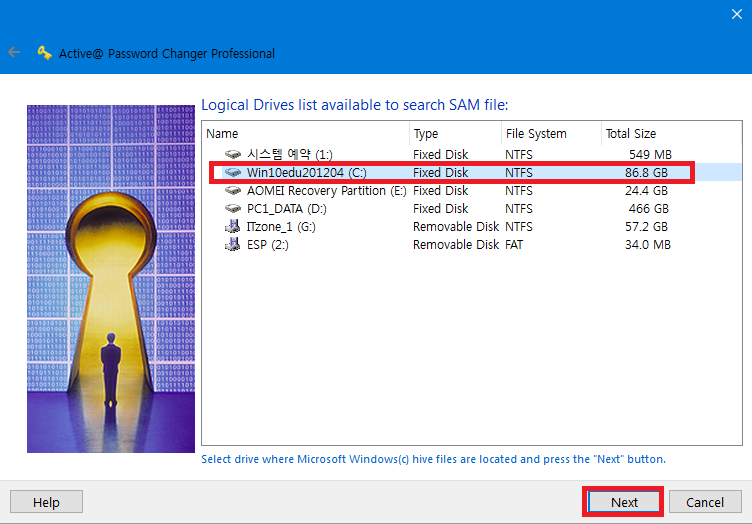Click the disk icon of PC1_DATA (D:)
The image size is (752, 524).
[x=233, y=209]
